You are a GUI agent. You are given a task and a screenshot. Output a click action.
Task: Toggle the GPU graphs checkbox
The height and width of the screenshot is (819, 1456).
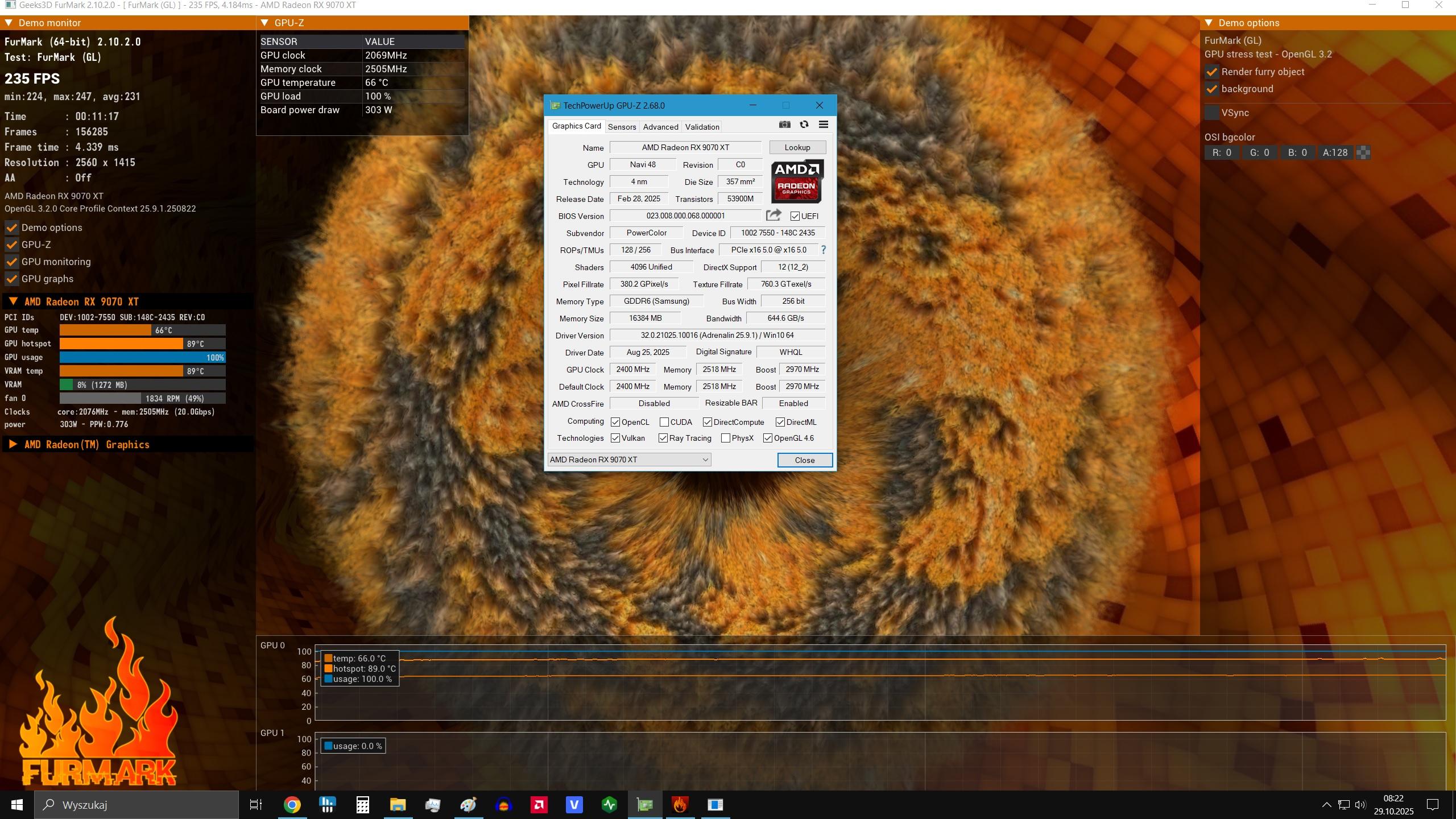click(x=11, y=279)
